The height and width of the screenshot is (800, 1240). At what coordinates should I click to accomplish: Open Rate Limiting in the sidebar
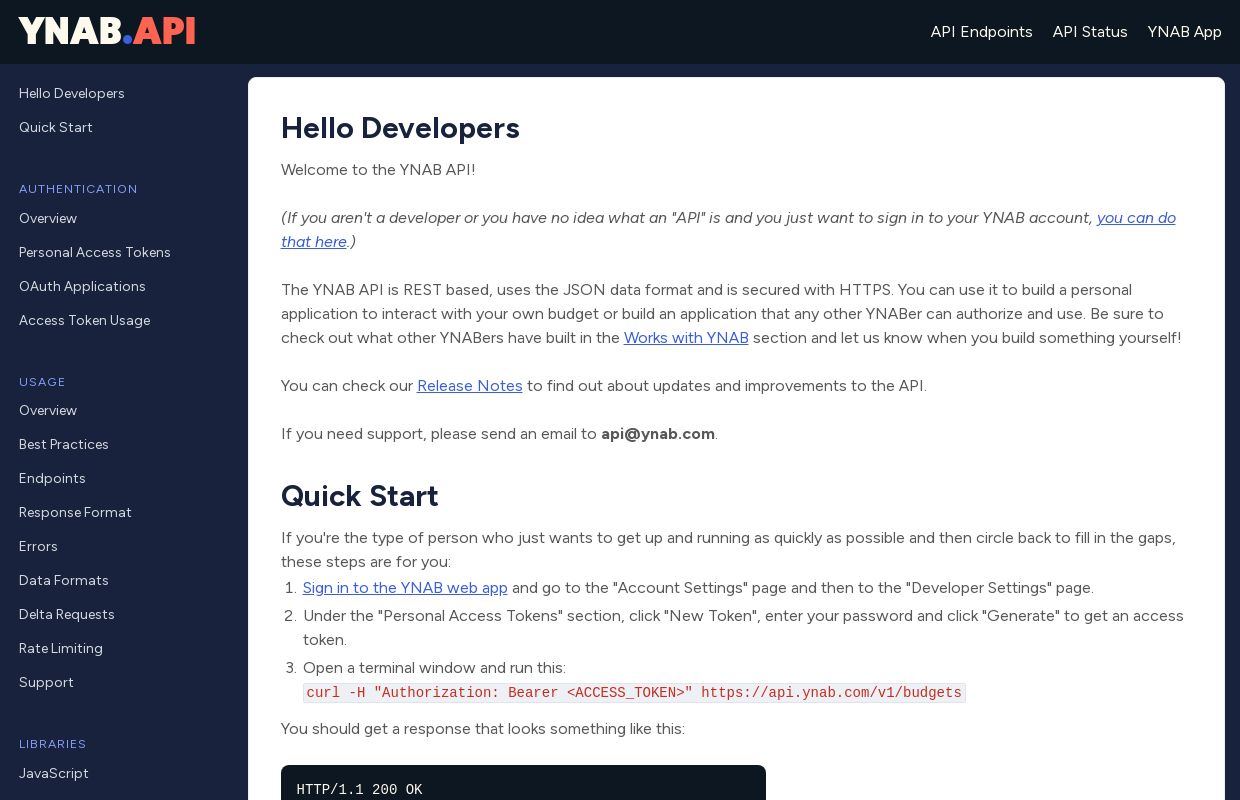(x=61, y=649)
